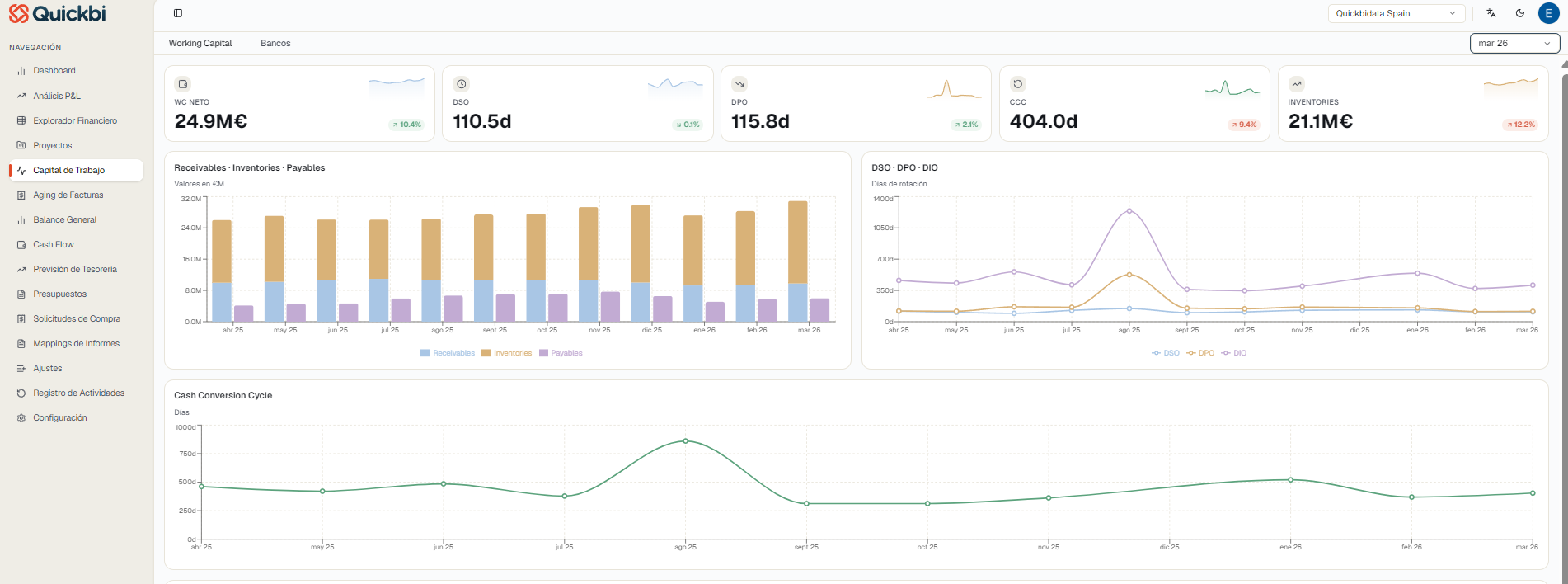Click Análisis P&L trend icon
The image size is (1568, 584).
click(21, 96)
